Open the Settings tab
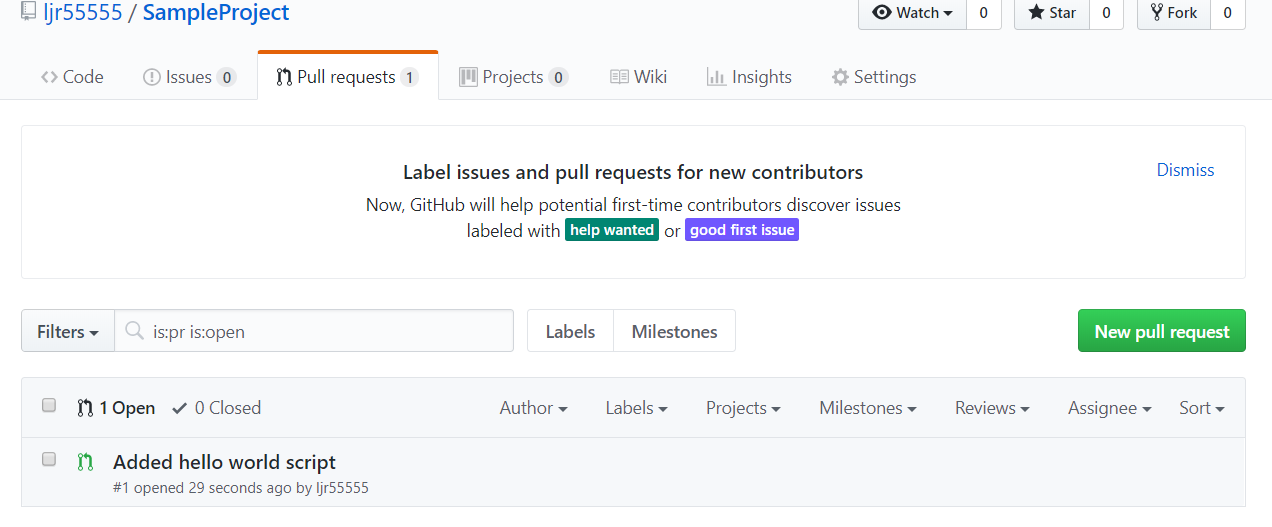Screen dimensions: 1272x527 point(874,77)
